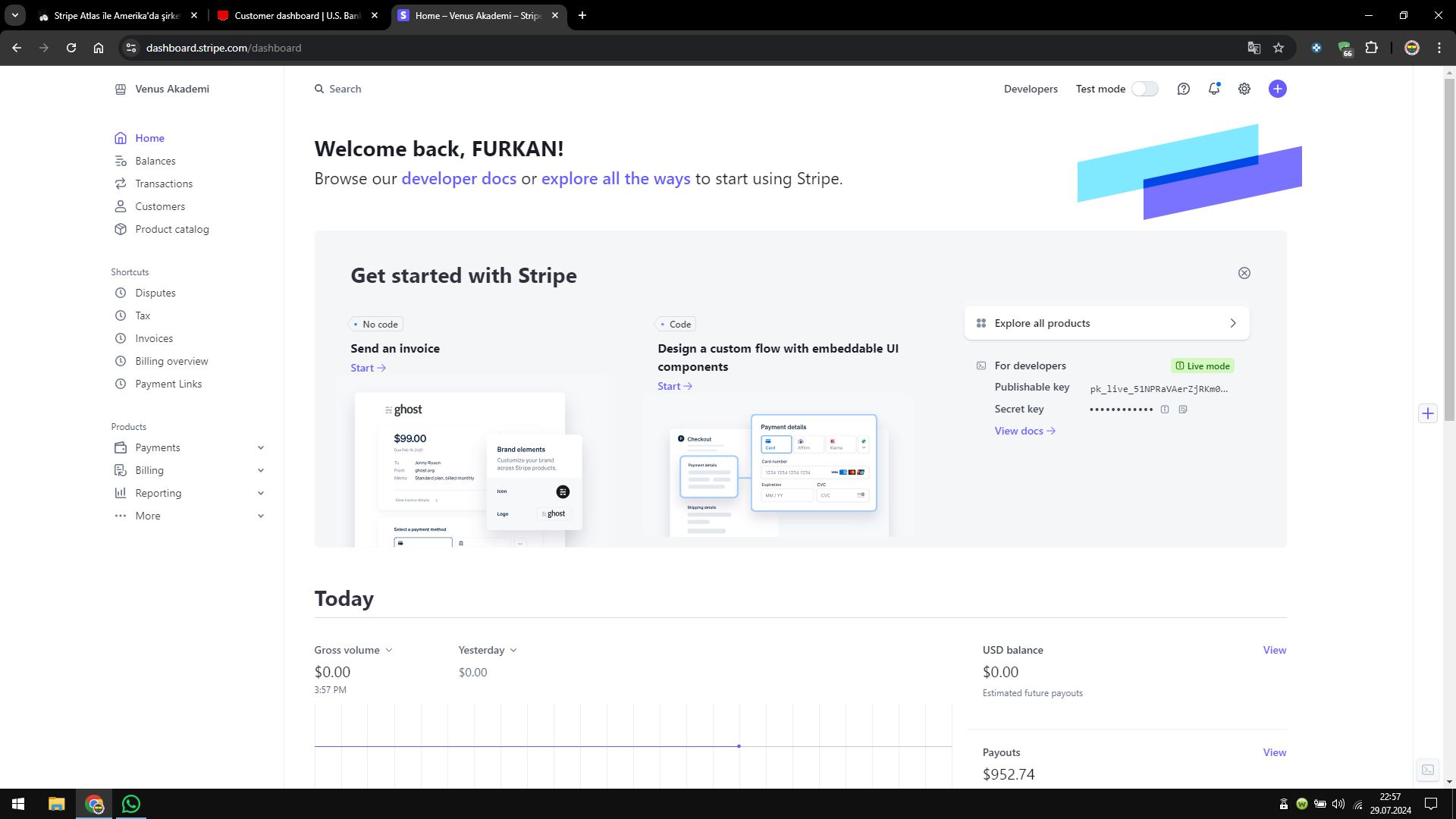Click the Home sidebar icon
This screenshot has width=1456, height=819.
(120, 138)
